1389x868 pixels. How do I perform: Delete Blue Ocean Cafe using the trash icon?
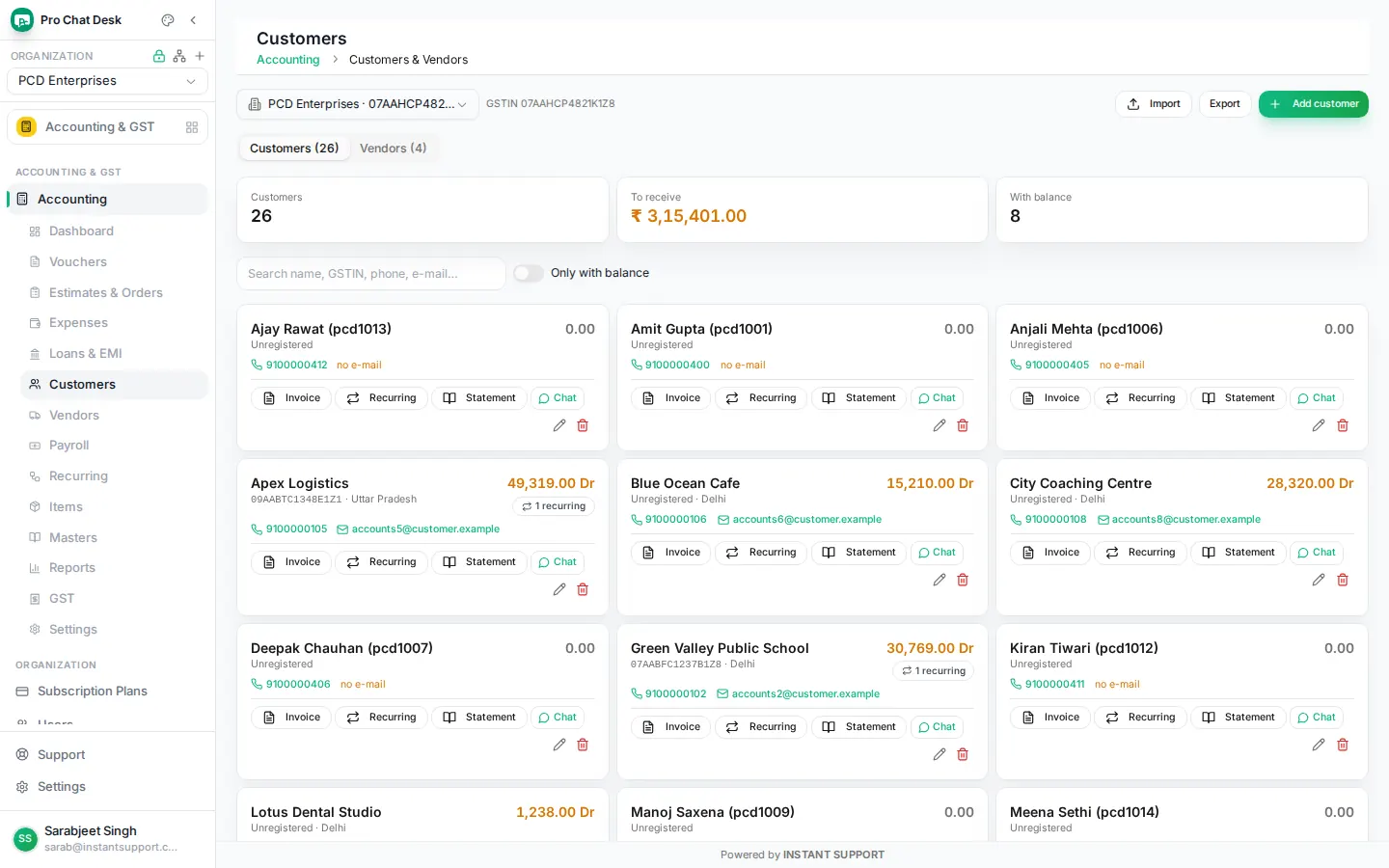(x=963, y=580)
